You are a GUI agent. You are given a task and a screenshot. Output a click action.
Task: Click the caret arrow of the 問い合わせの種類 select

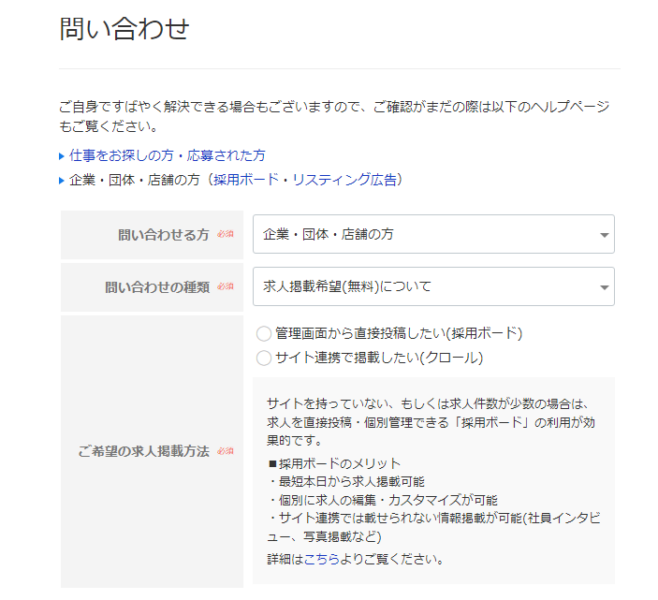click(604, 288)
